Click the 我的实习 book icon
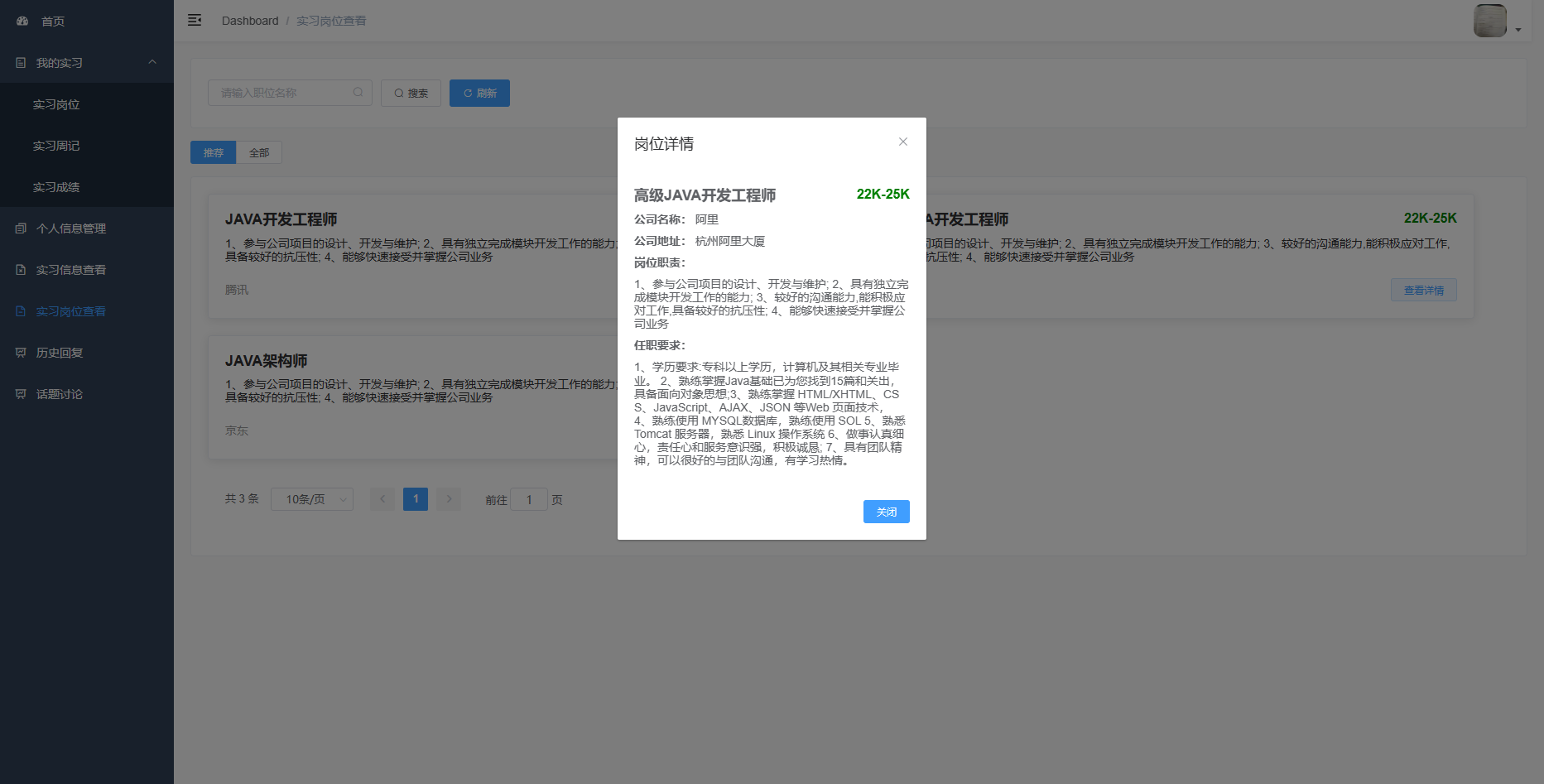The width and height of the screenshot is (1544, 784). 19,62
